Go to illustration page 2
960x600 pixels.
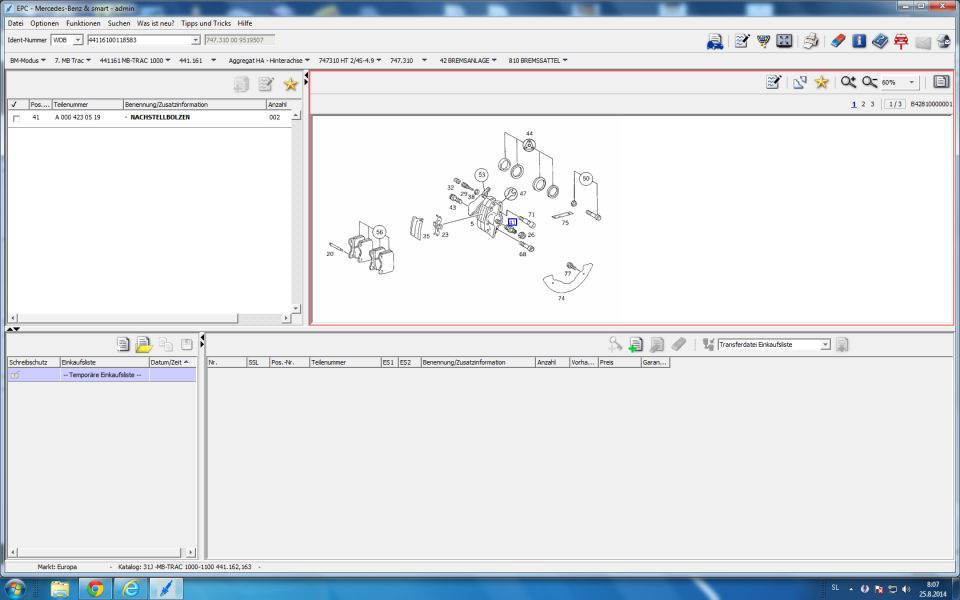tap(863, 104)
